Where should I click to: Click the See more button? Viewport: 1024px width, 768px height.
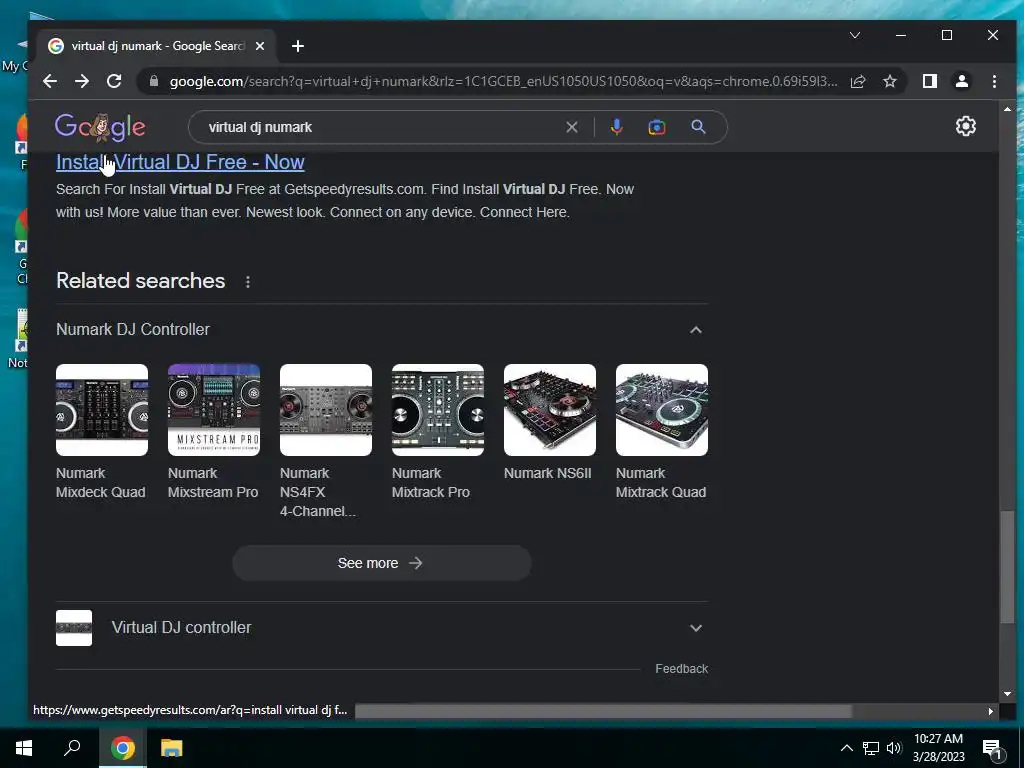coord(381,563)
